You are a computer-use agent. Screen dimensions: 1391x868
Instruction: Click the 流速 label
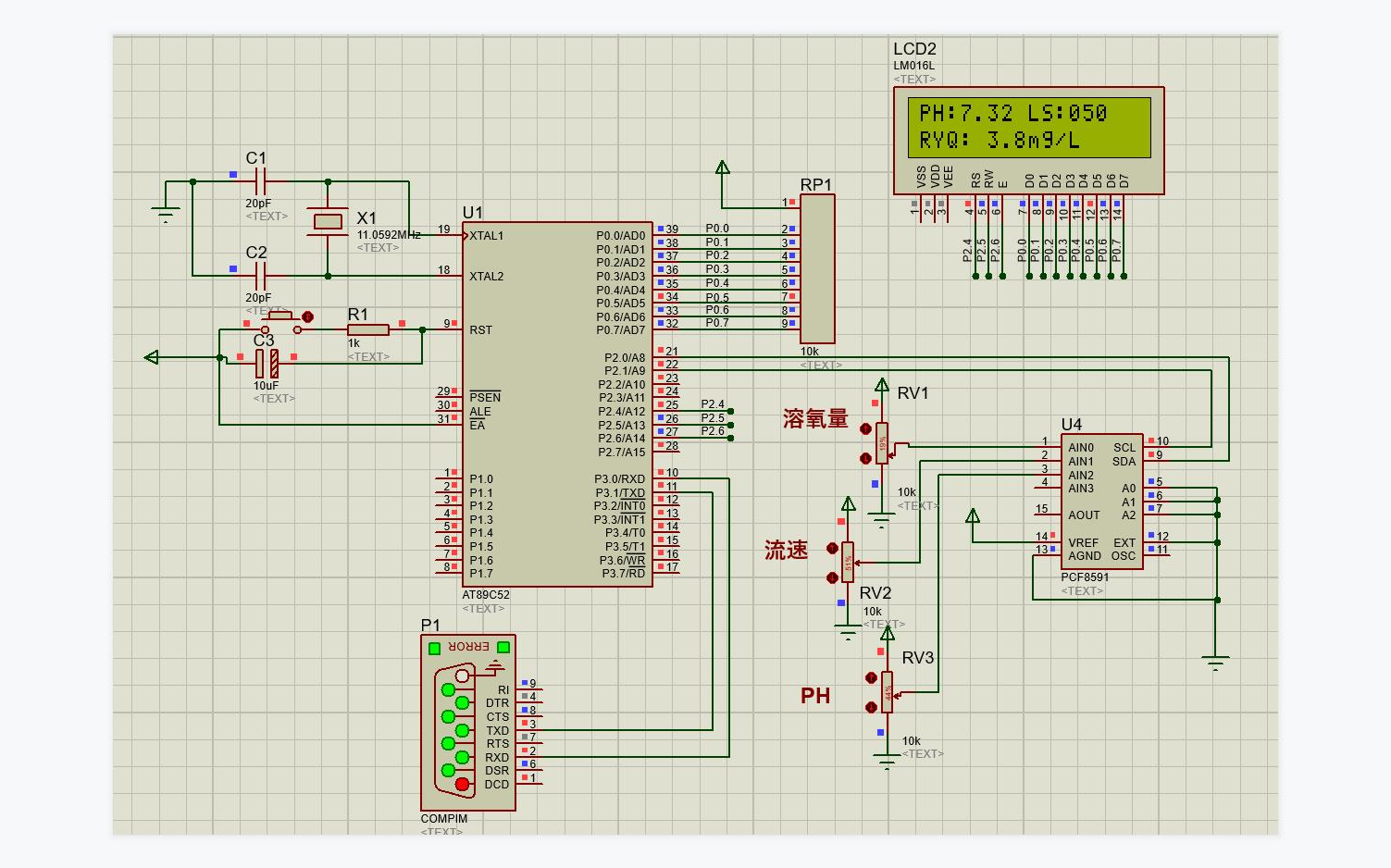coord(787,551)
